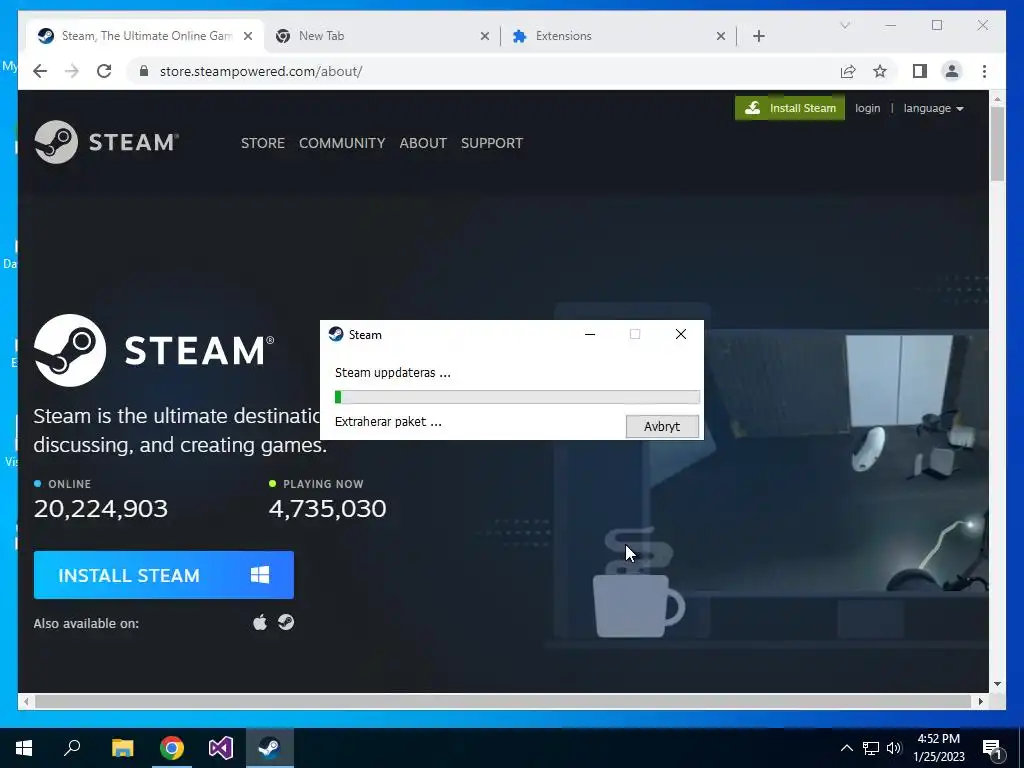This screenshot has height=768, width=1024.
Task: Close the Steam browser tab
Action: coord(248,36)
